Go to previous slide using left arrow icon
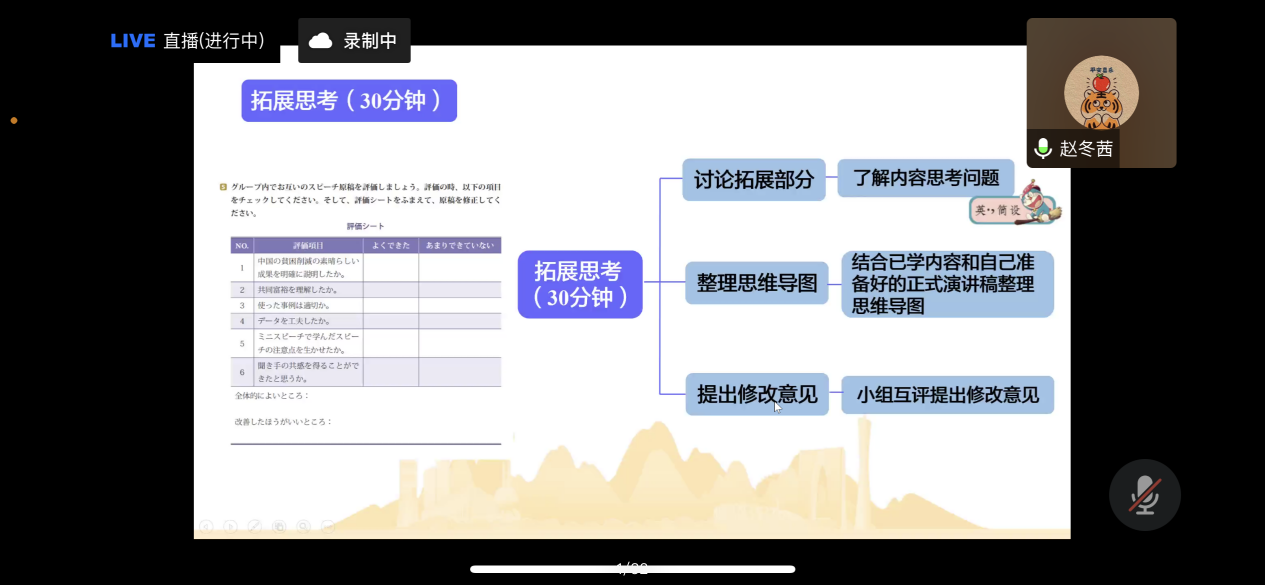 pyautogui.click(x=206, y=526)
